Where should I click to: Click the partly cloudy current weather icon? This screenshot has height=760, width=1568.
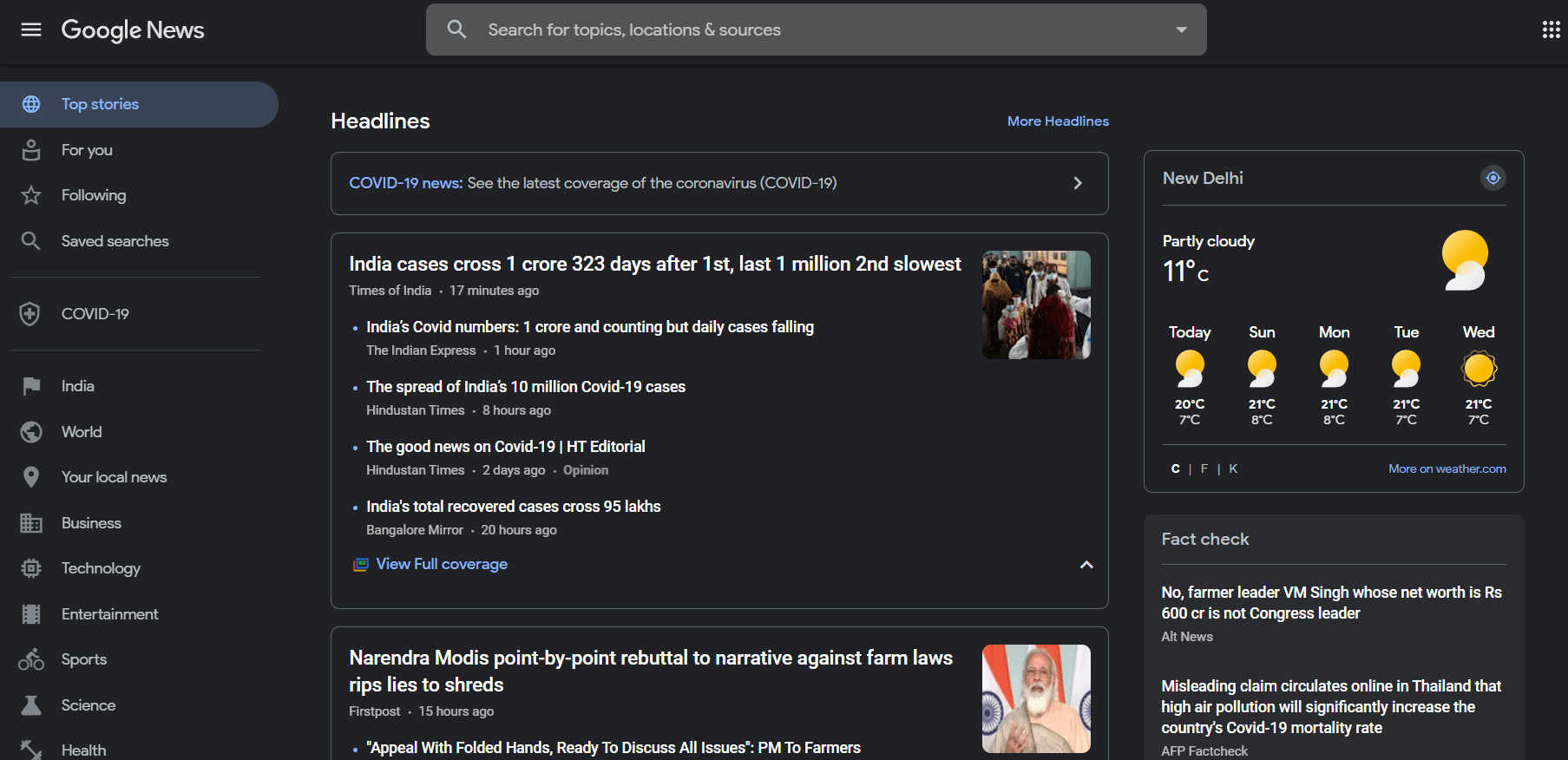point(1465,259)
